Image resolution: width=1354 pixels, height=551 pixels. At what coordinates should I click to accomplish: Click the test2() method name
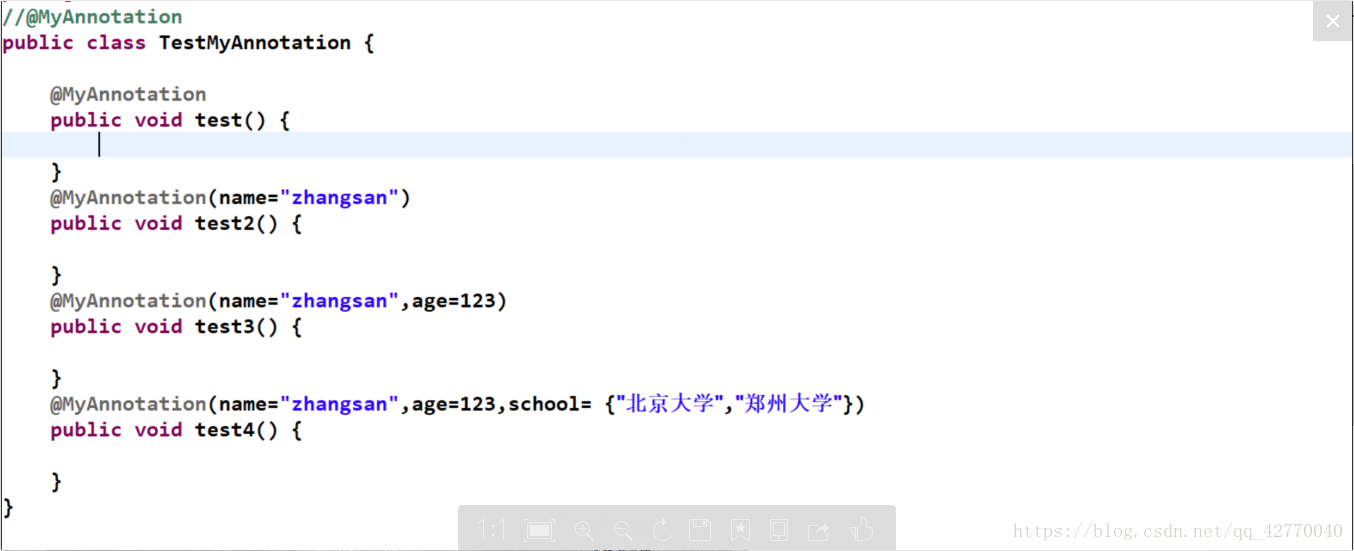click(x=237, y=223)
